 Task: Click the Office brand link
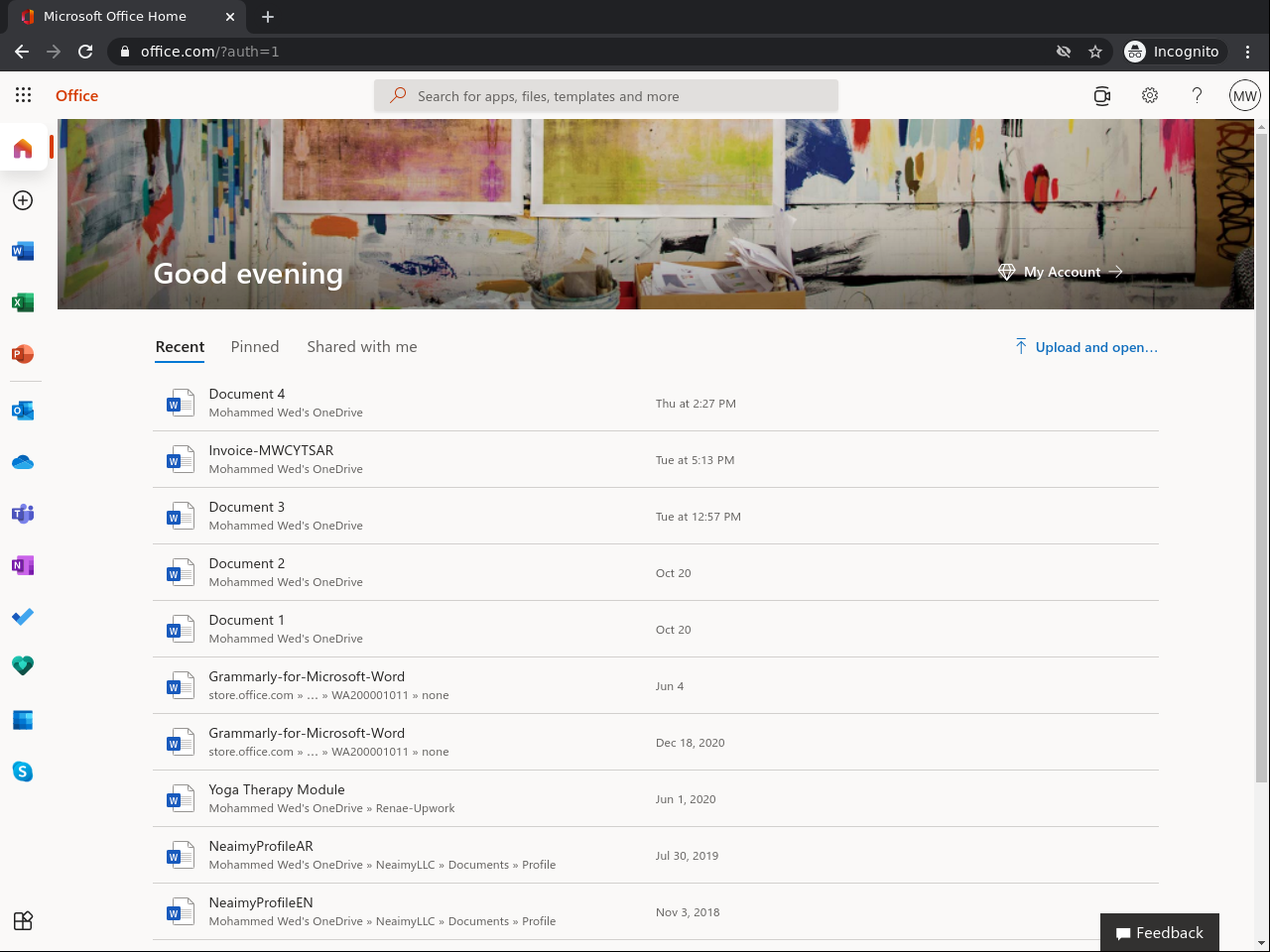pyautogui.click(x=77, y=96)
